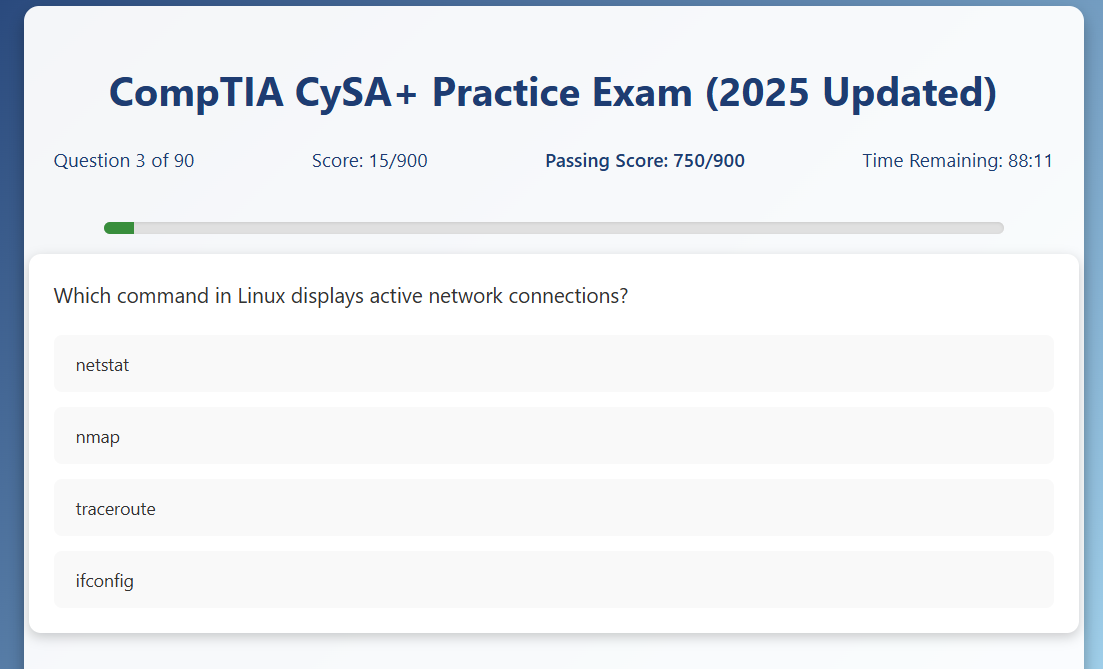This screenshot has height=669, width=1103.
Task: Click the 'Score: 15/900' text
Action: tap(369, 161)
